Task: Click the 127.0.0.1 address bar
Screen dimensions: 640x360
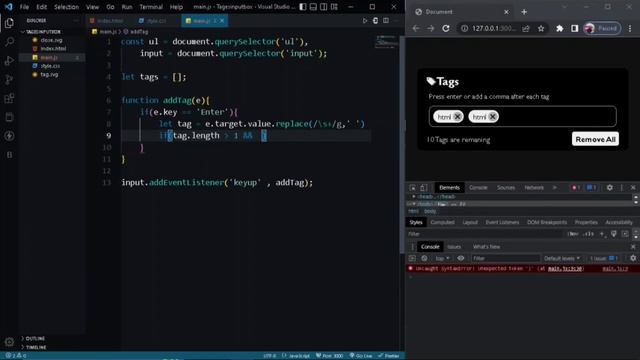Action: click(x=493, y=28)
